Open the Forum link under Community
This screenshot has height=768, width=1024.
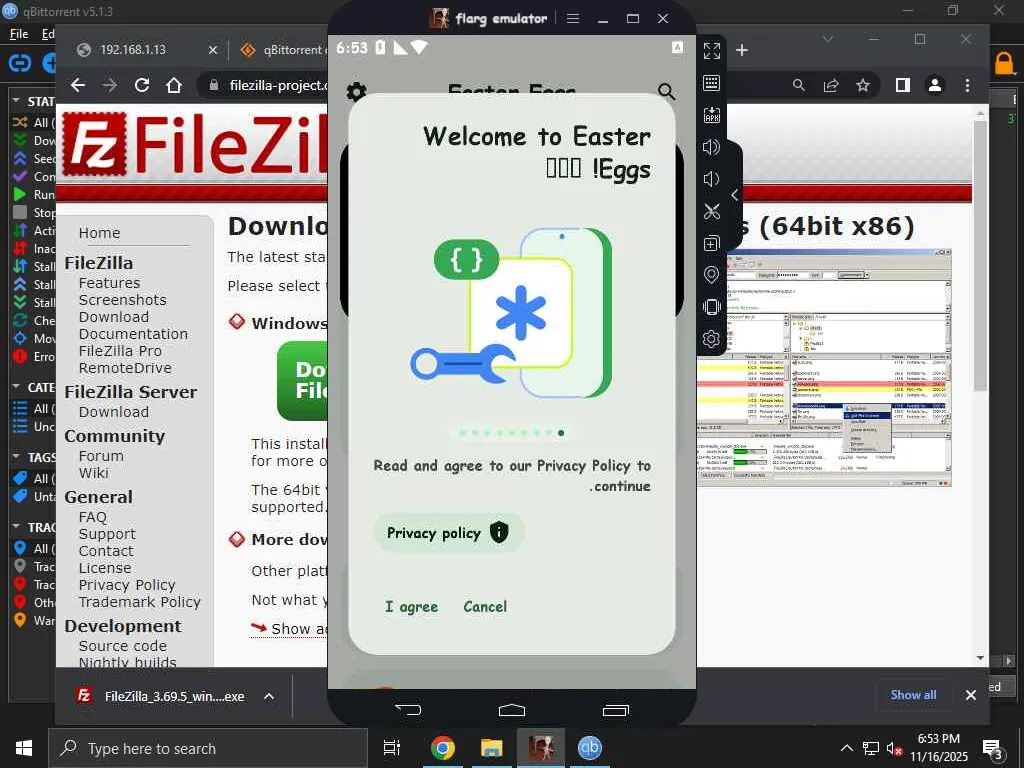[101, 456]
